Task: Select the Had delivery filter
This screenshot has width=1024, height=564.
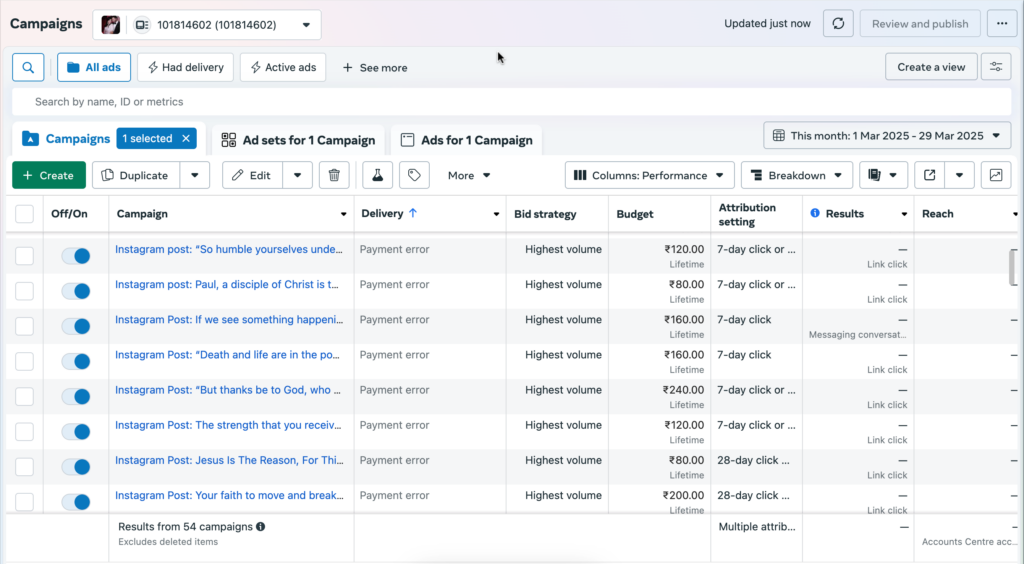Action: (185, 67)
